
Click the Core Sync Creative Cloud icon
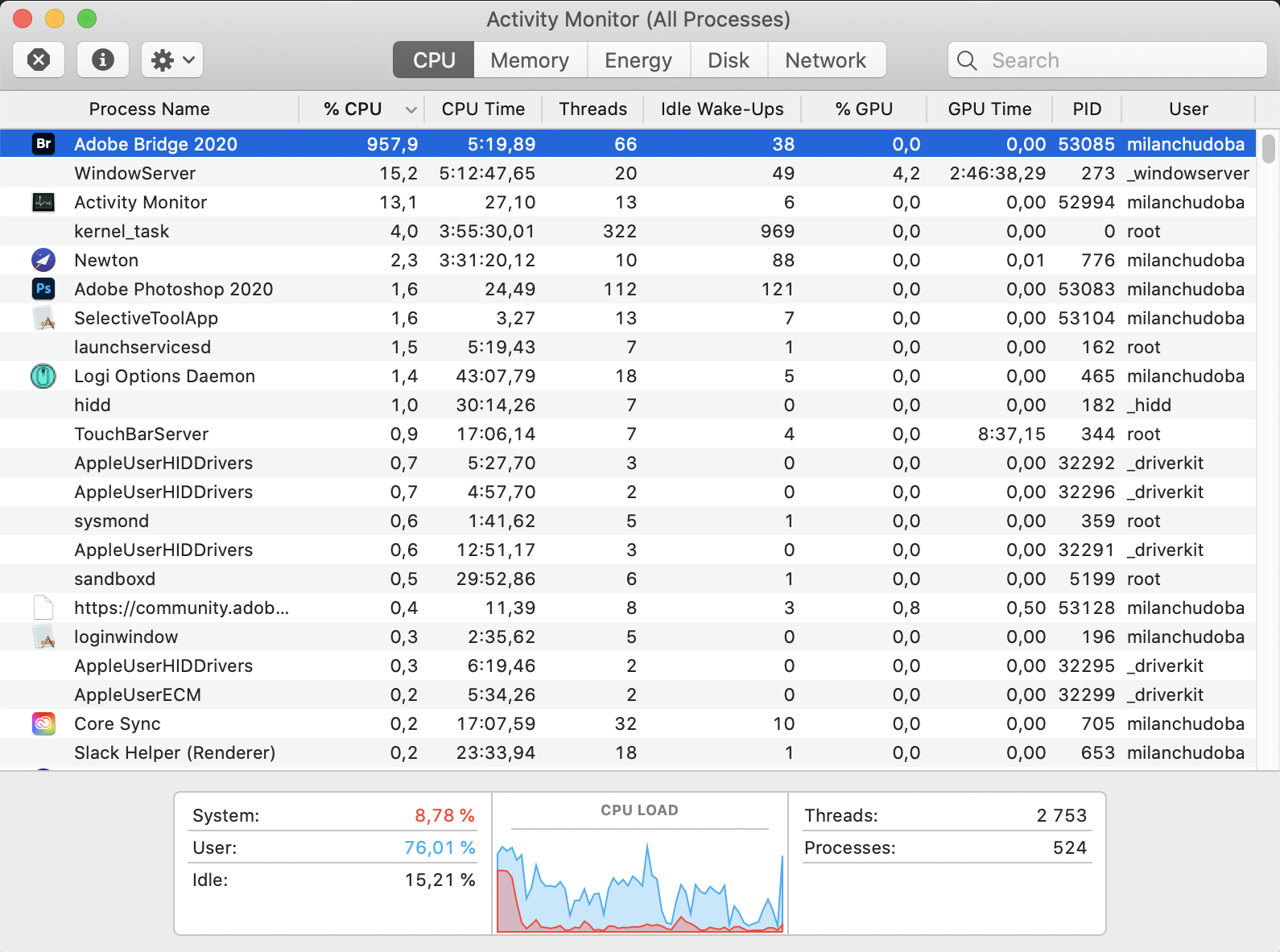coord(43,723)
